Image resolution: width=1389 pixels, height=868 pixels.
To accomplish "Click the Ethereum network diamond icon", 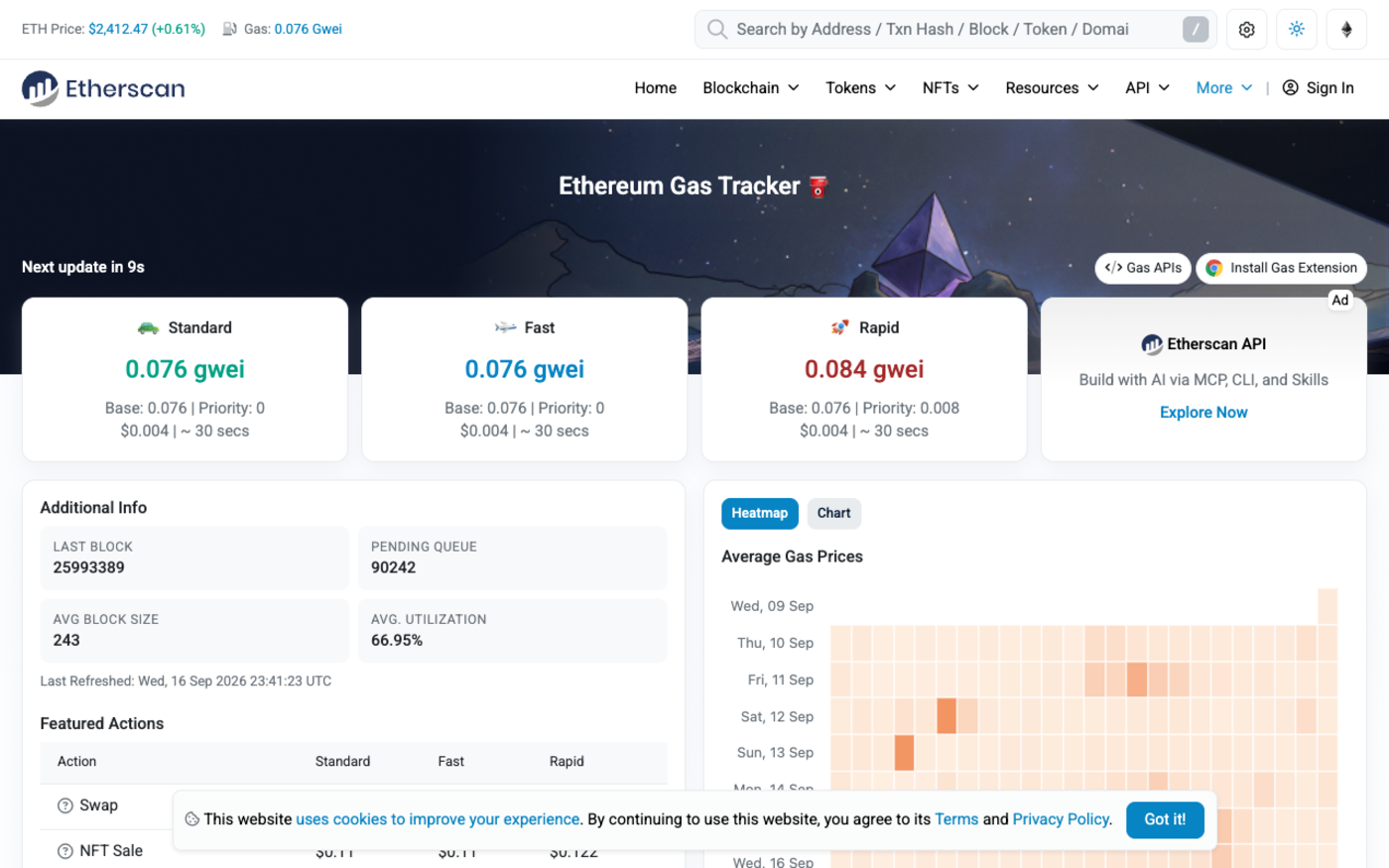I will coord(1346,30).
